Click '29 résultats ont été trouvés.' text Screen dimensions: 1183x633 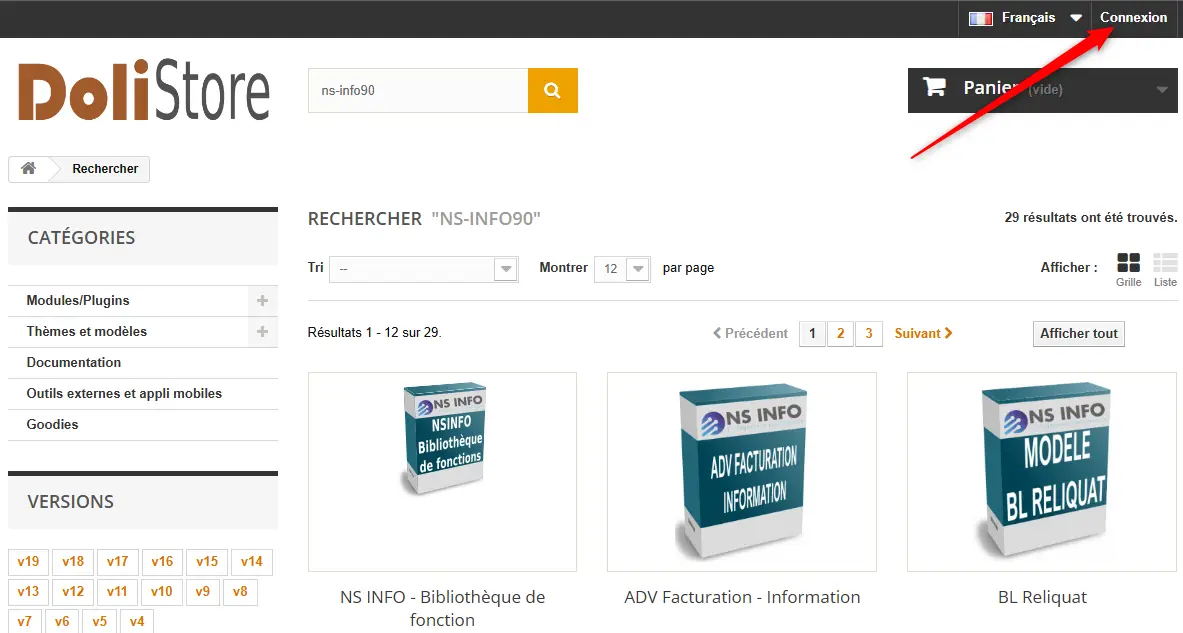1090,217
